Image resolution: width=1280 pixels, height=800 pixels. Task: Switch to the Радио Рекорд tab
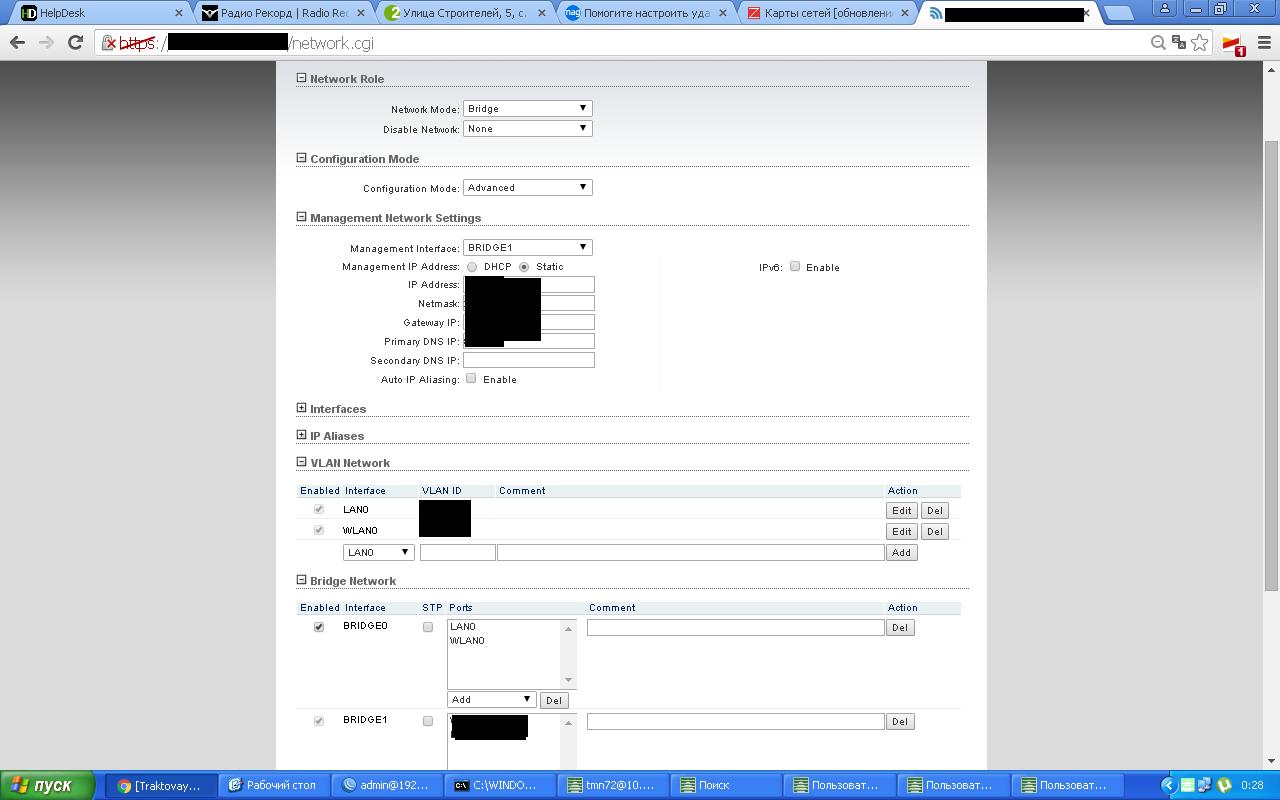point(282,13)
